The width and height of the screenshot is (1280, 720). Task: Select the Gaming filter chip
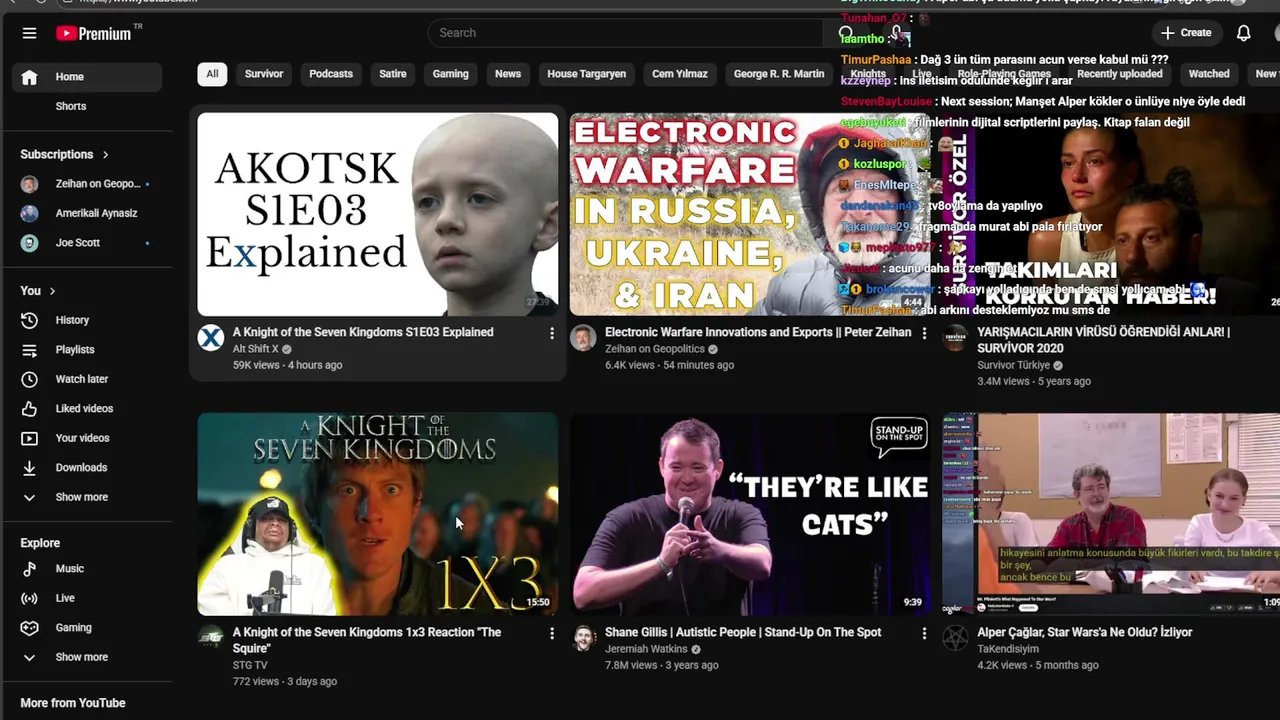[450, 74]
